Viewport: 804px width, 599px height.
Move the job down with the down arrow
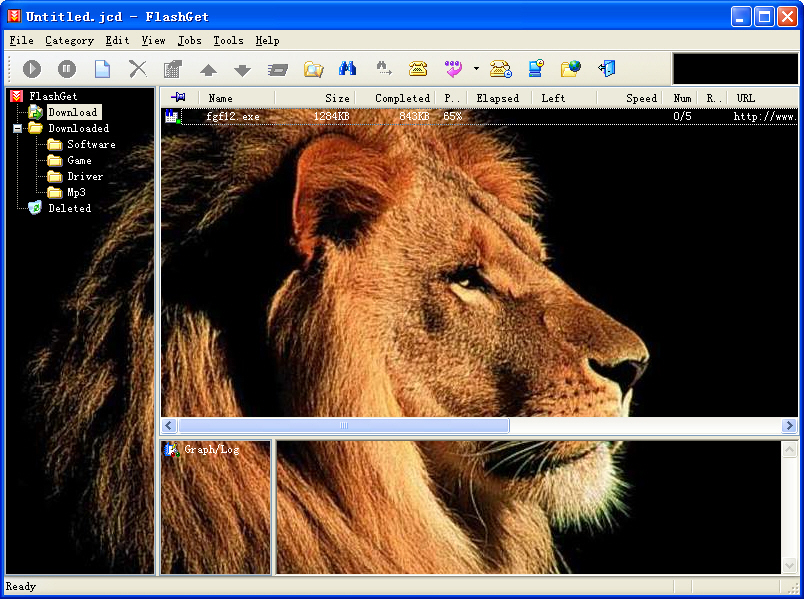click(243, 70)
